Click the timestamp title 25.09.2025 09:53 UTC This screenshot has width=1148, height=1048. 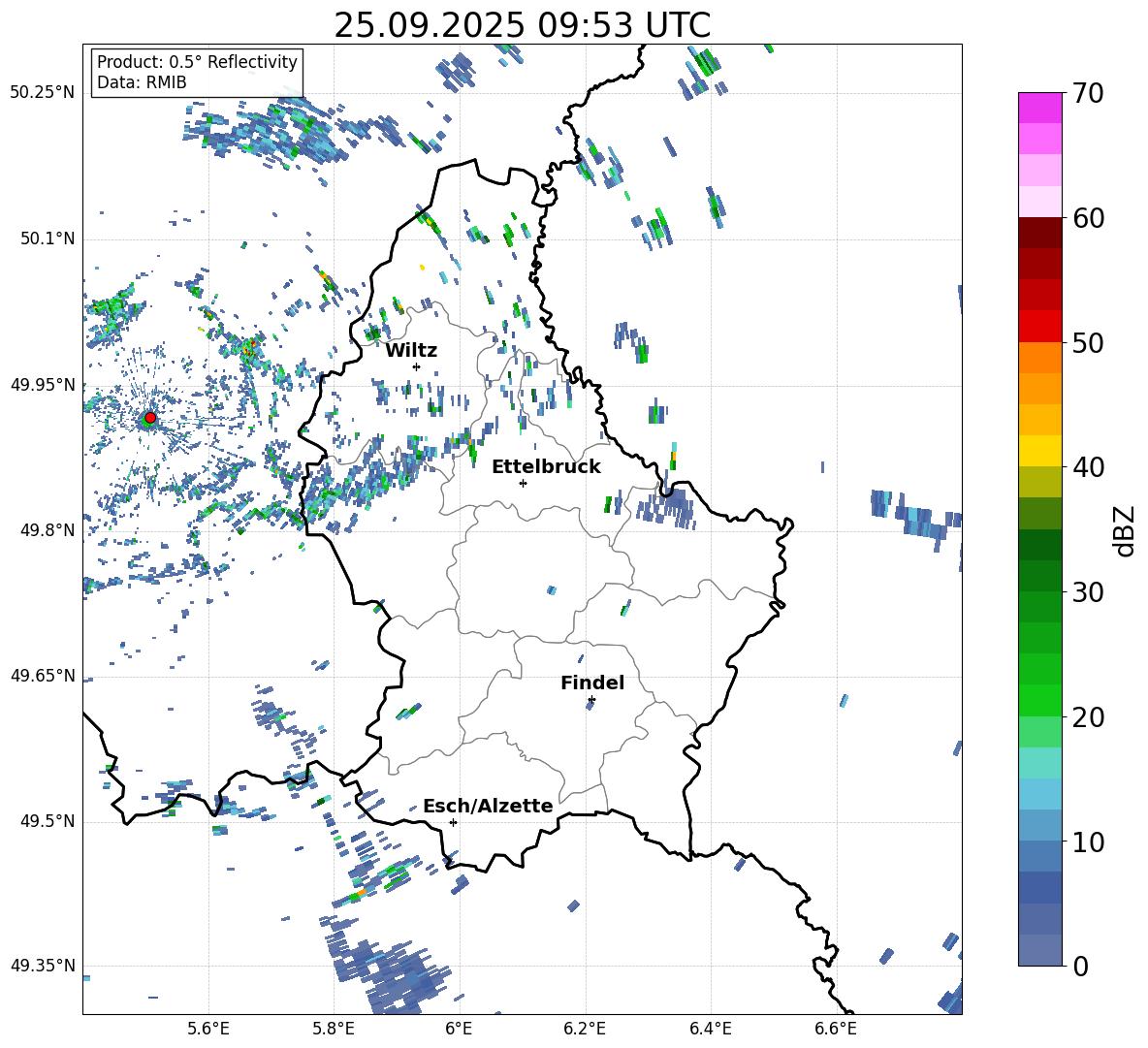(x=522, y=25)
